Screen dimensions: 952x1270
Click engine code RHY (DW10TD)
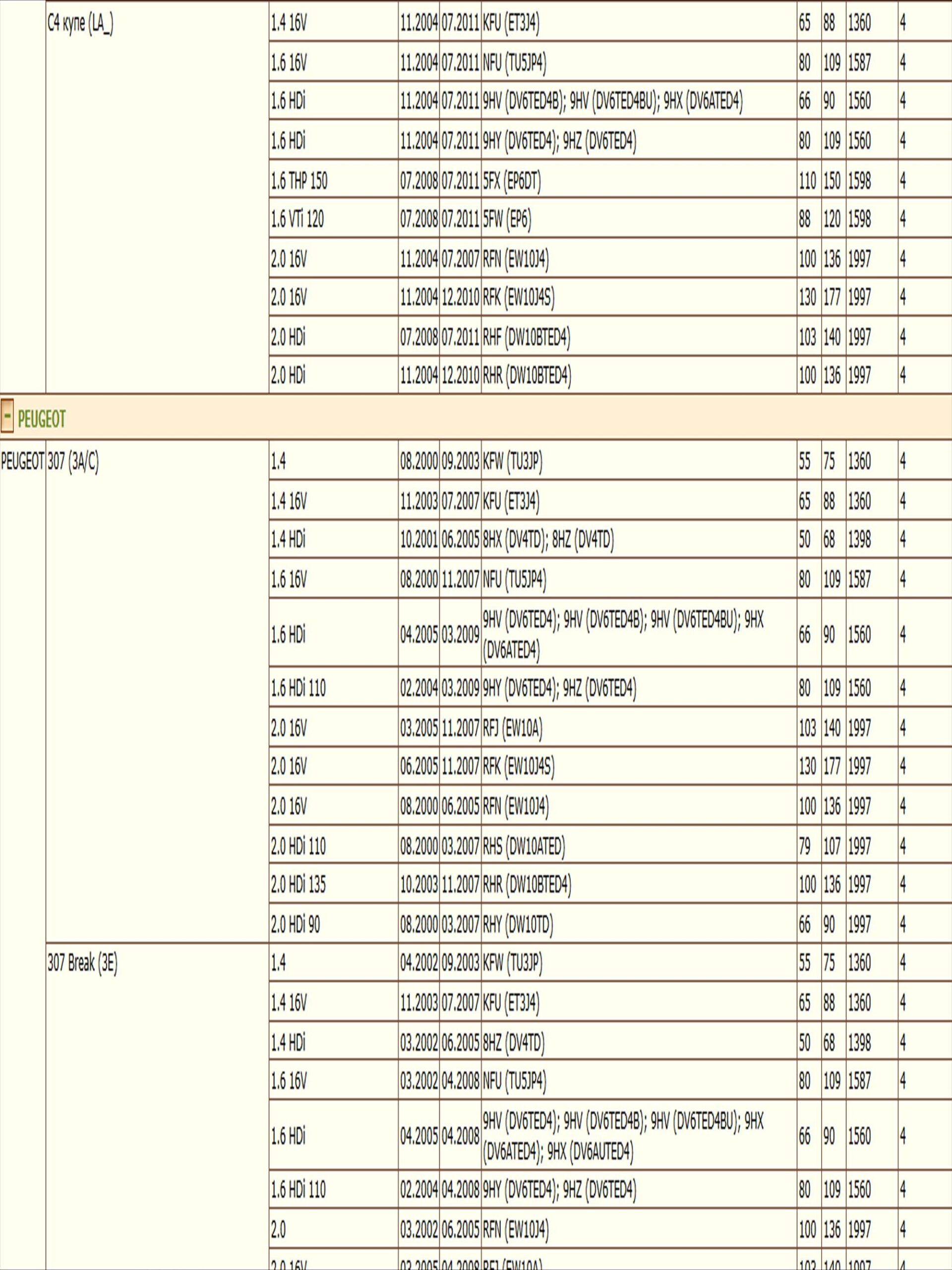point(518,924)
